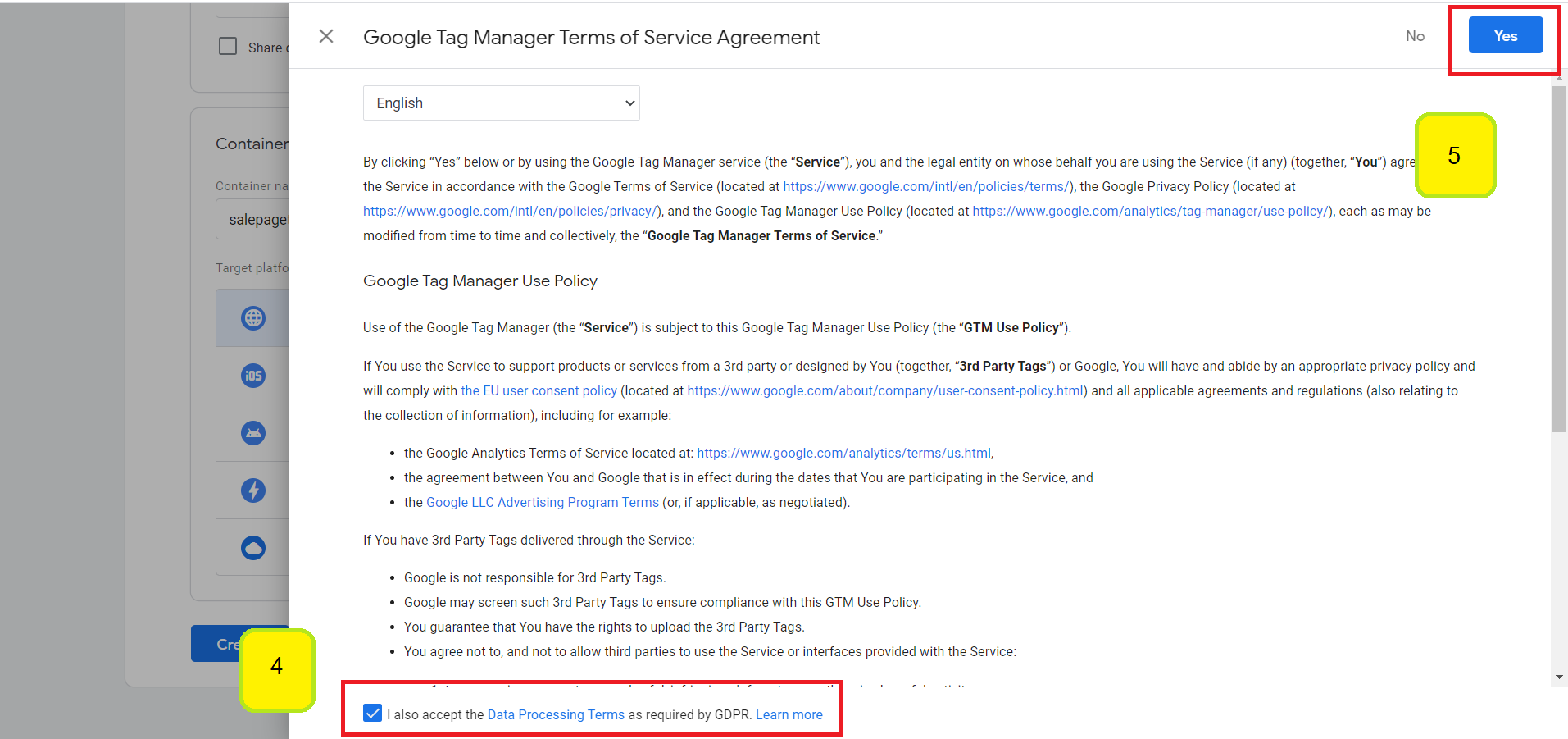1568x739 pixels.
Task: Click the Create button behind the dialog
Action: (216, 644)
